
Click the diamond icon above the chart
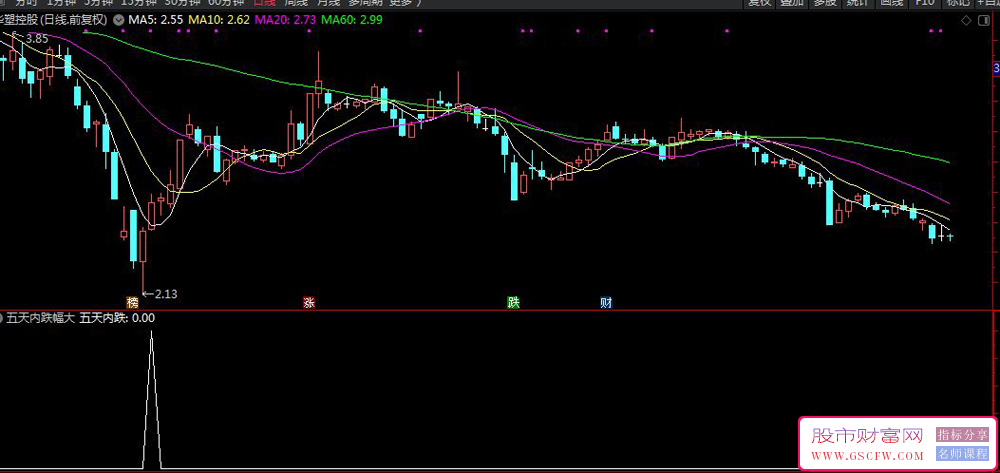(x=966, y=20)
